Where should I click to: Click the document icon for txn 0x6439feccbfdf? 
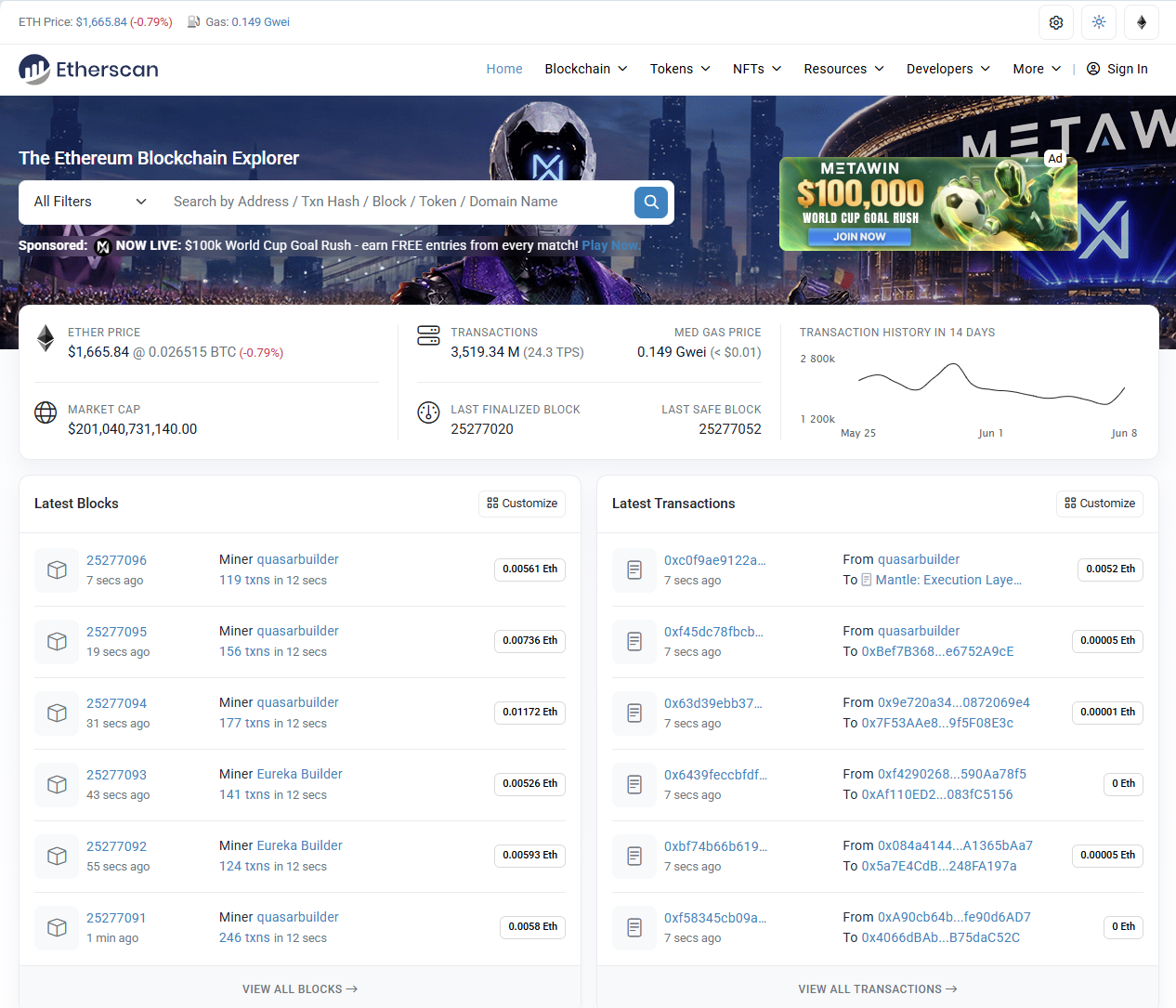click(634, 784)
